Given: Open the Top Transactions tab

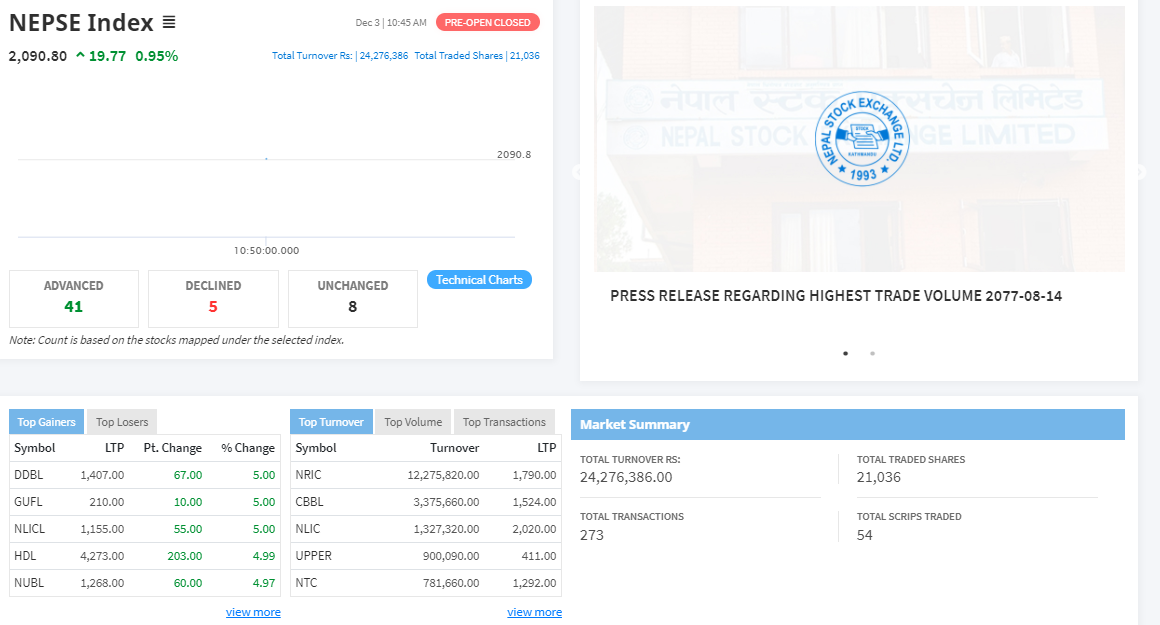Looking at the screenshot, I should click(x=504, y=422).
